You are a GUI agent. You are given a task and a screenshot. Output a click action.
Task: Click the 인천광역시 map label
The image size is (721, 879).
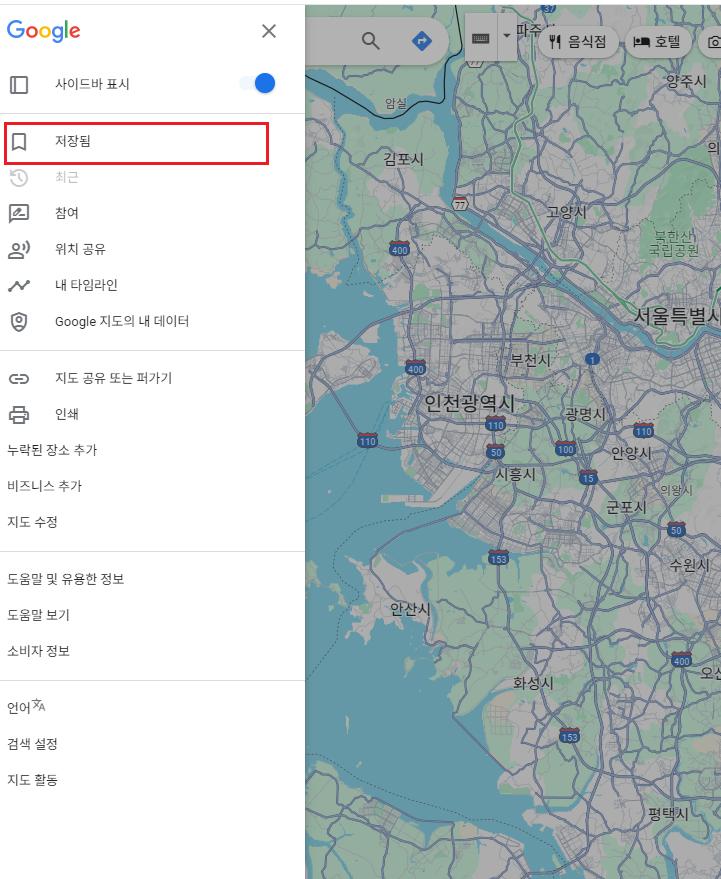coord(469,403)
